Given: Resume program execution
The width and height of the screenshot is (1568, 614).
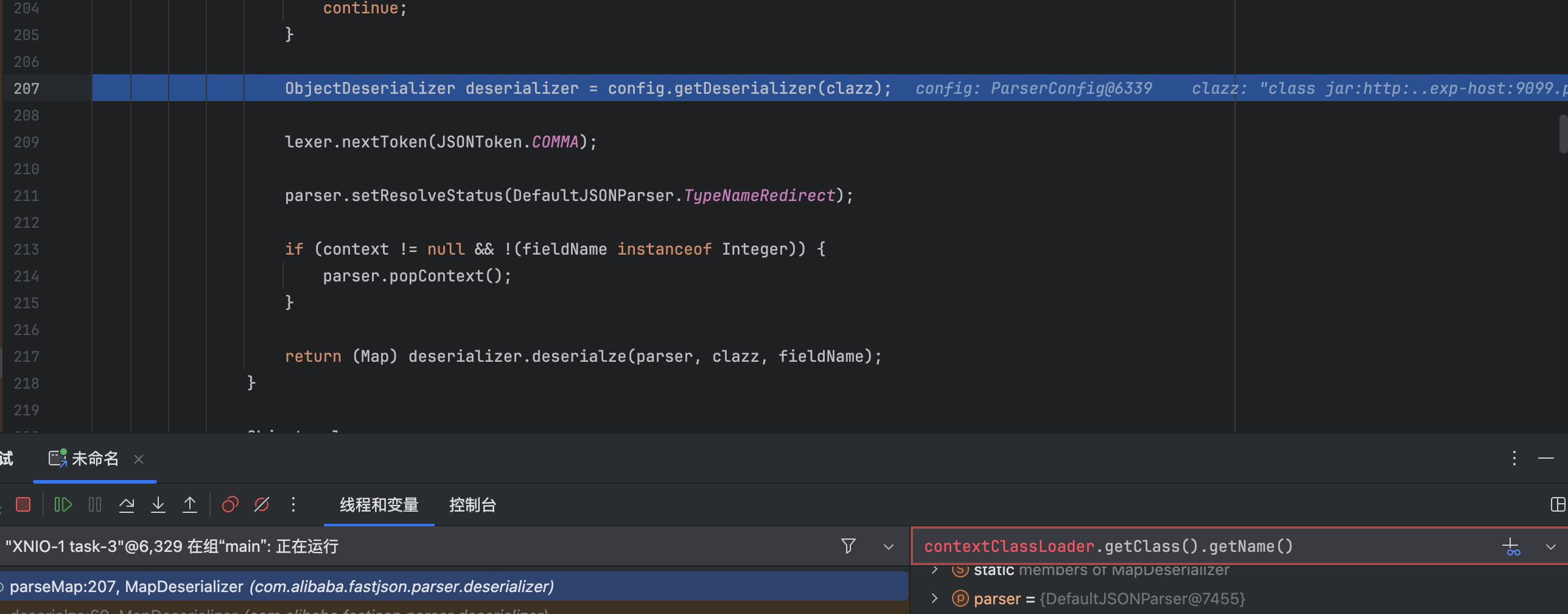Looking at the screenshot, I should click(x=63, y=504).
